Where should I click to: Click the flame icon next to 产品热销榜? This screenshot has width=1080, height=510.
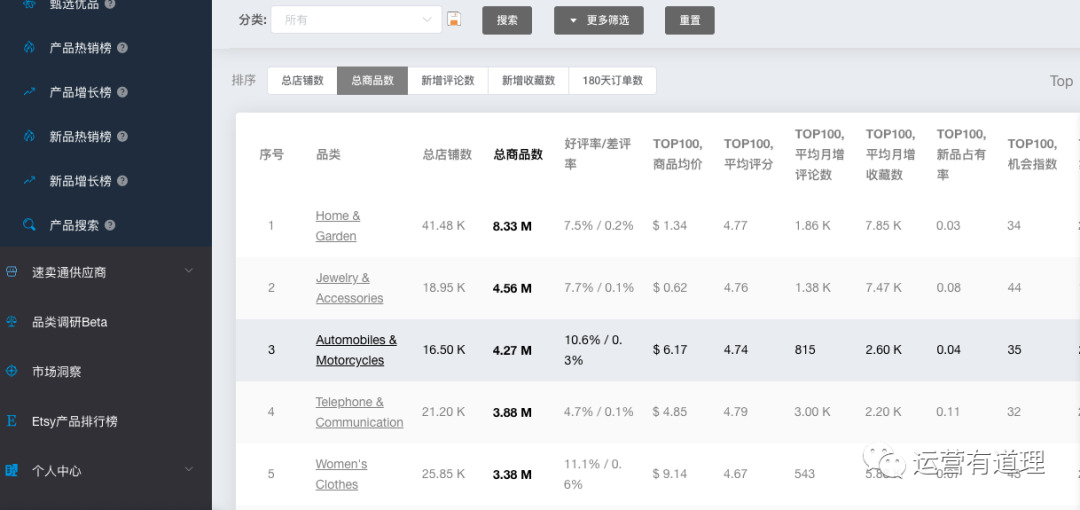(x=30, y=48)
